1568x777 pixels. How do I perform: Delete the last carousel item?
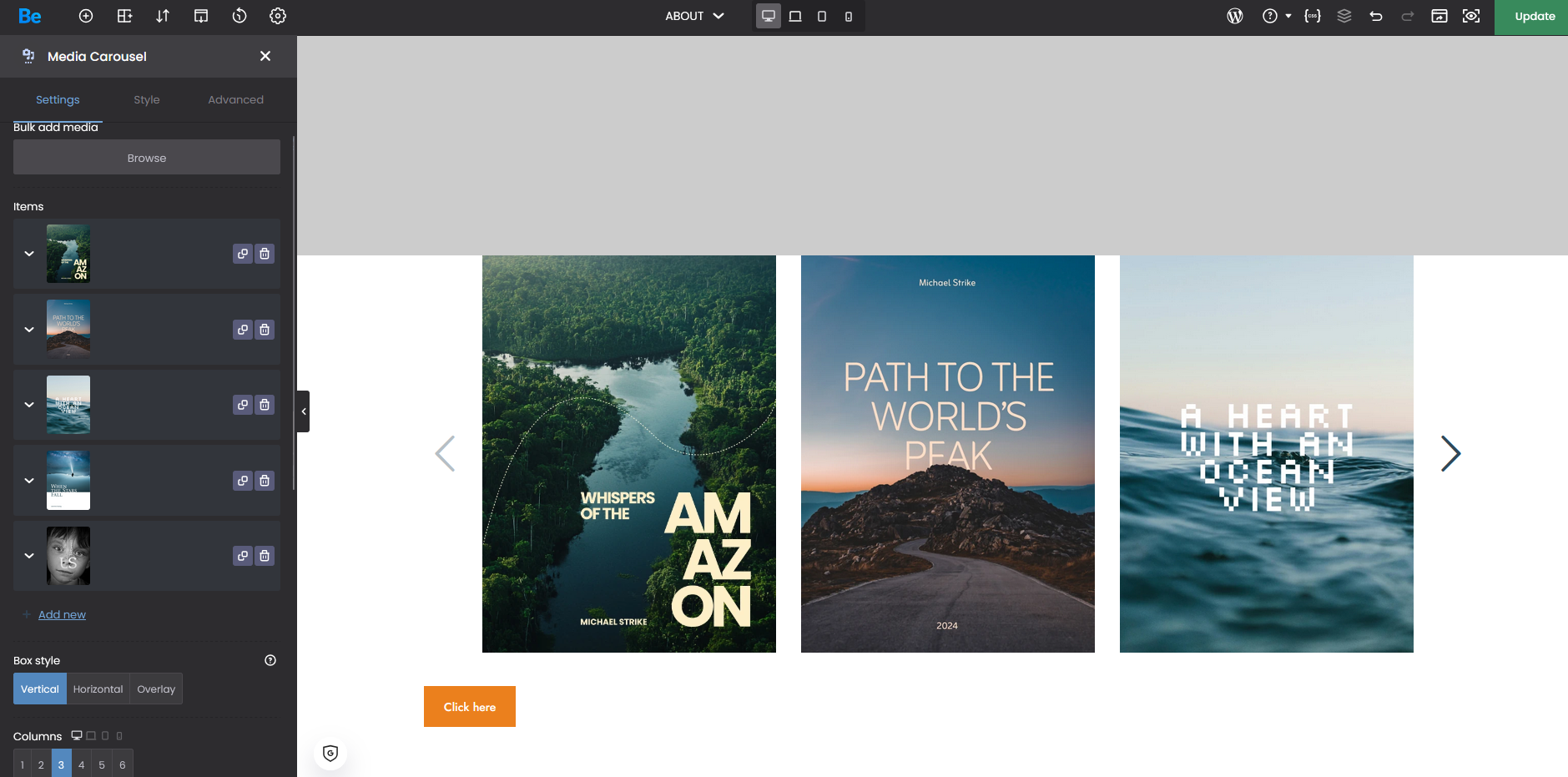click(265, 556)
